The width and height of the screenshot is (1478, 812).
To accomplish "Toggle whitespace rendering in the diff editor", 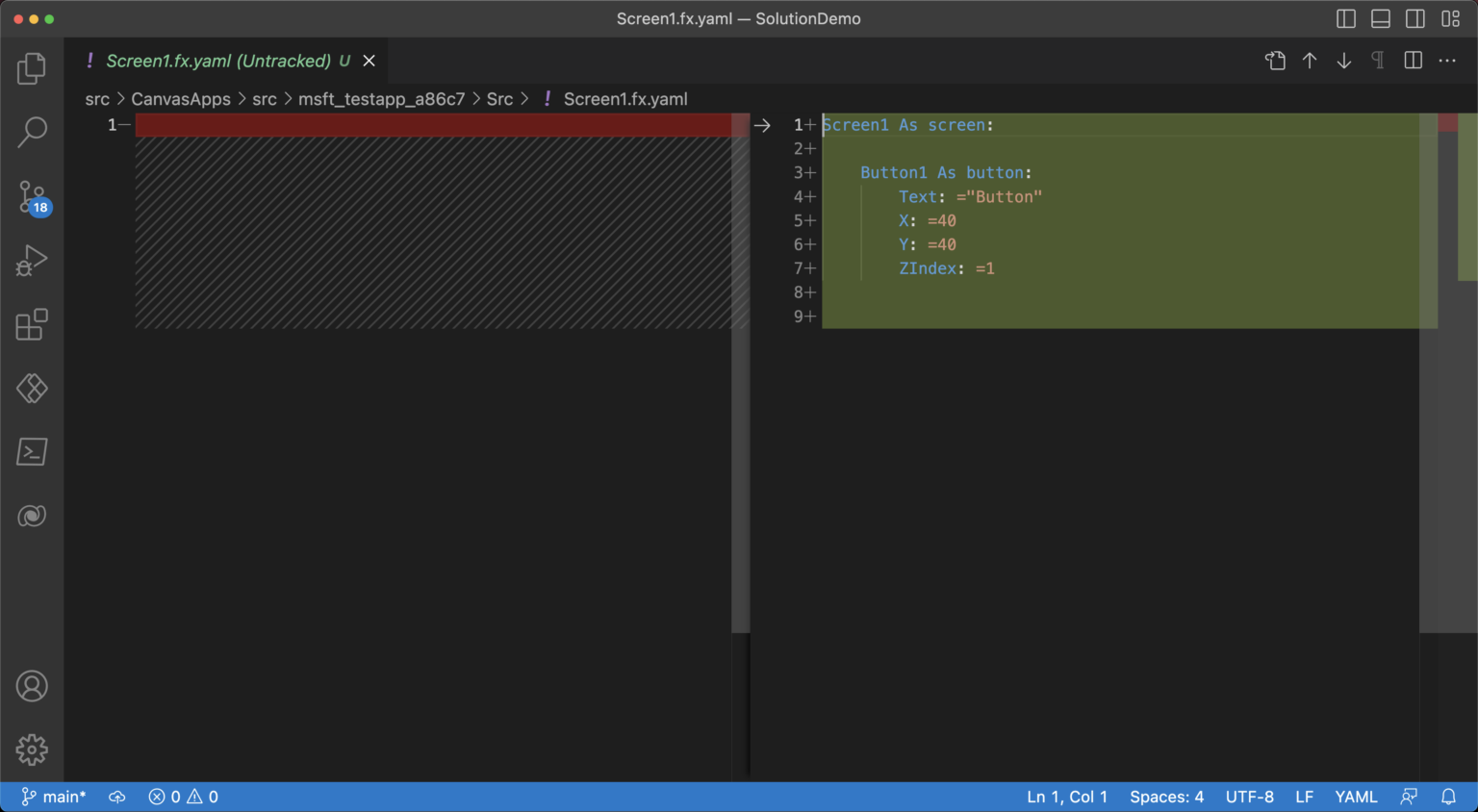I will pyautogui.click(x=1377, y=60).
